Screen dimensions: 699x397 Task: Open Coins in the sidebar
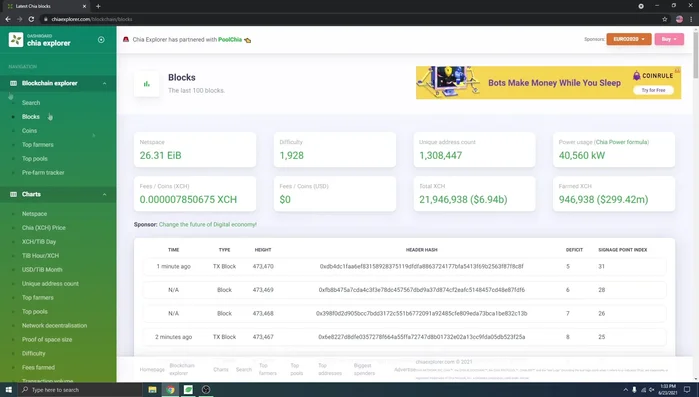(29, 131)
